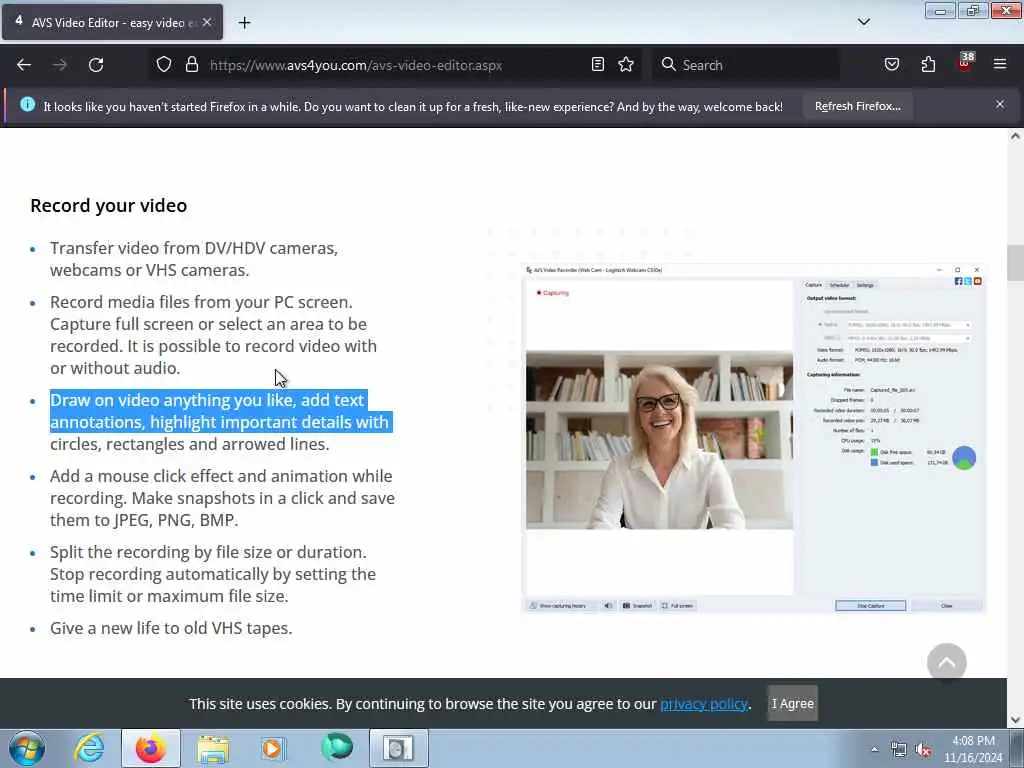Screen dimensions: 1024x768
Task: Click the green round taskbar app icon
Action: (x=337, y=747)
